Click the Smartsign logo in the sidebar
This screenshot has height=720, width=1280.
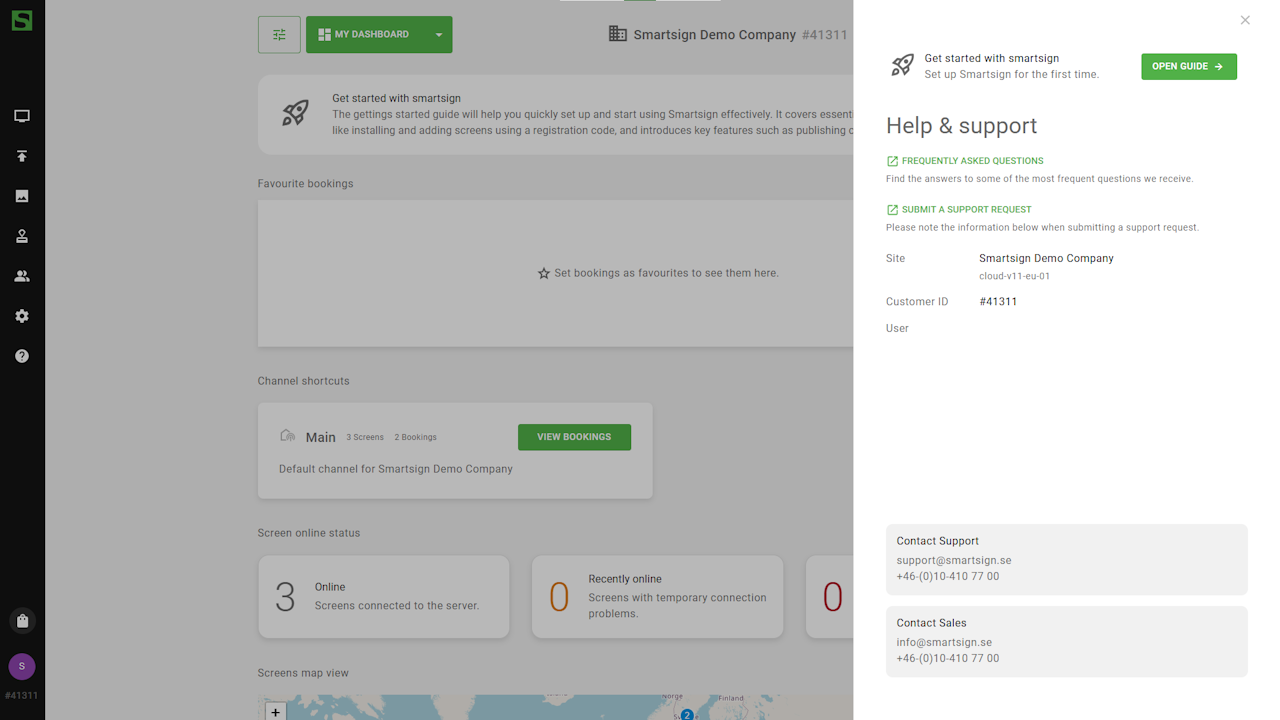[x=22, y=20]
